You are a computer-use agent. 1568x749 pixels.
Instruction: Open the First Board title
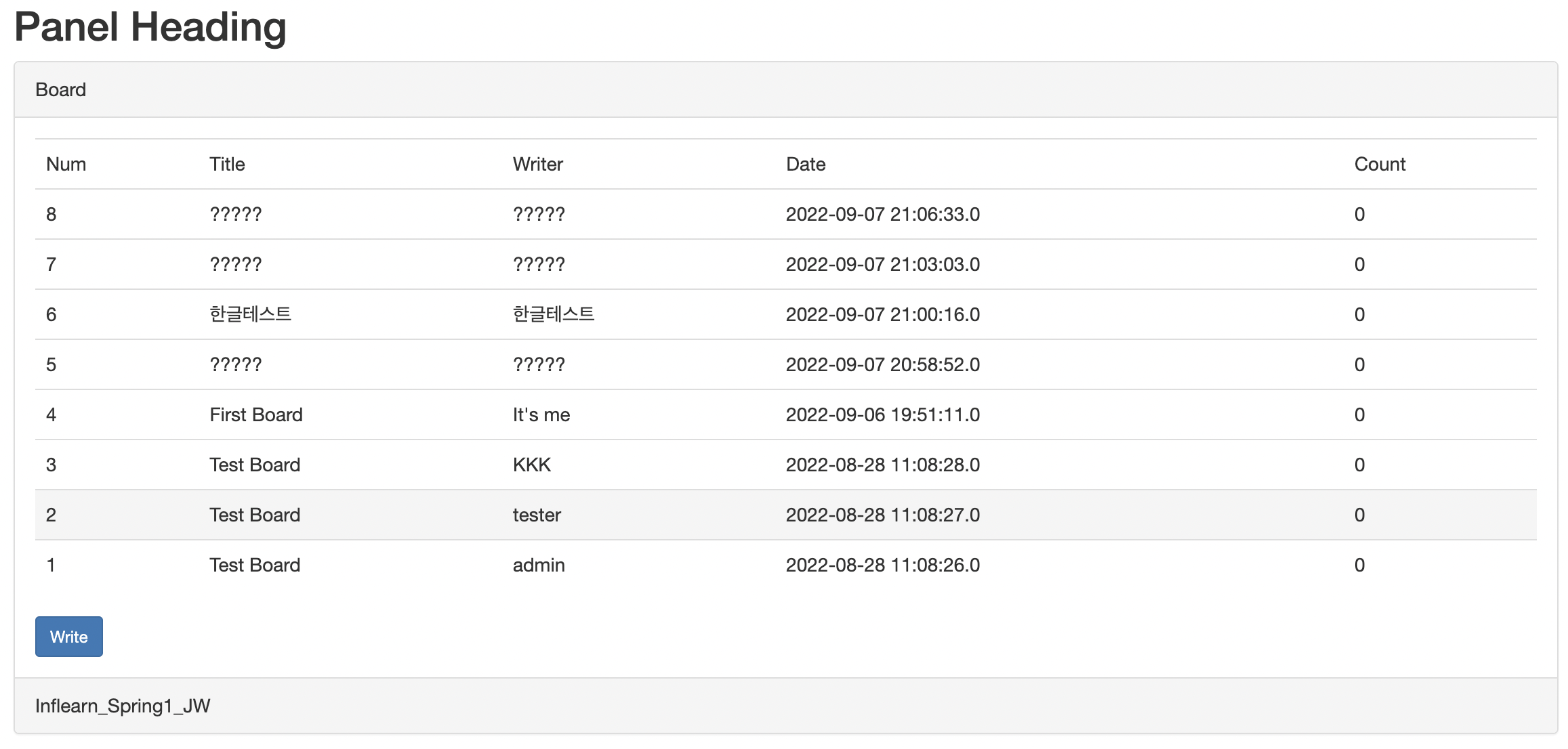pos(256,414)
